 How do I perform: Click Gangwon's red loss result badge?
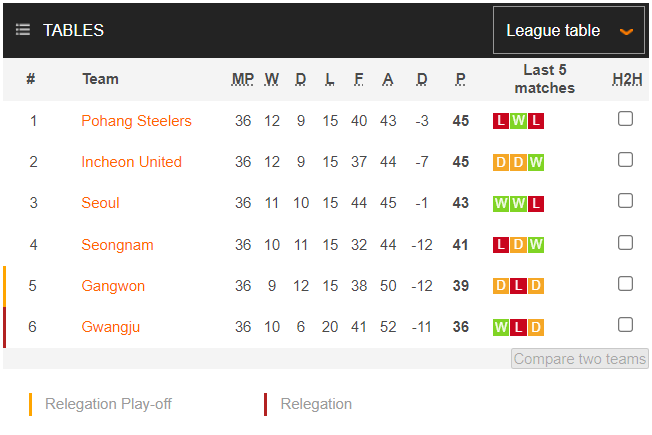pyautogui.click(x=518, y=286)
